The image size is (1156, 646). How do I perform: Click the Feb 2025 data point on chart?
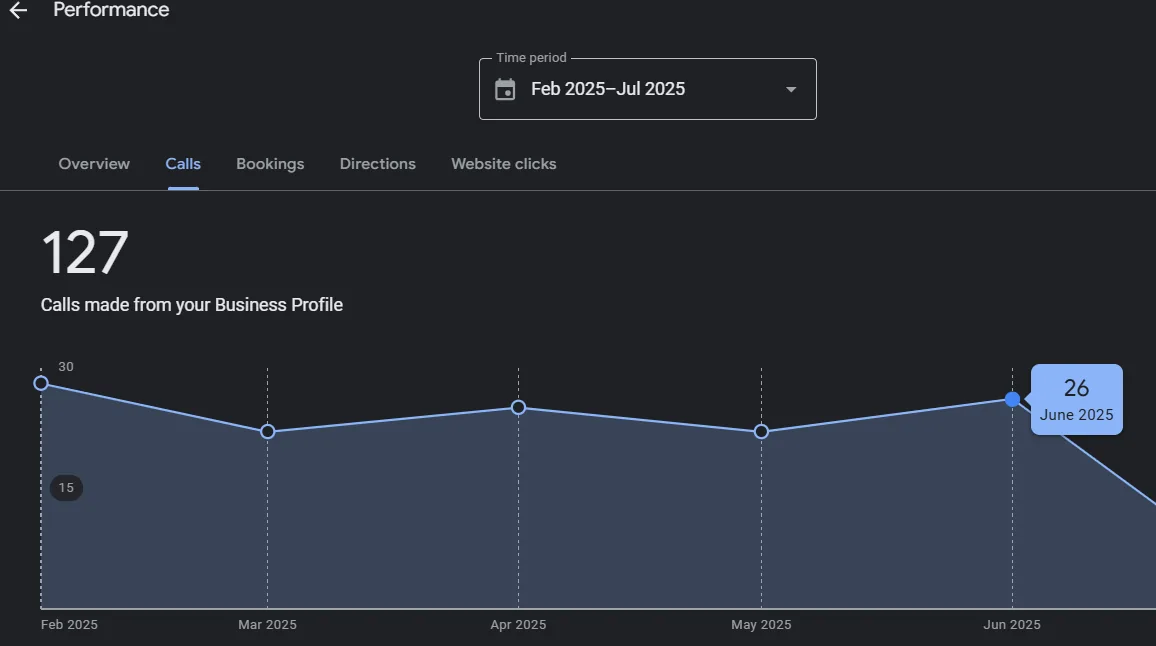click(41, 383)
